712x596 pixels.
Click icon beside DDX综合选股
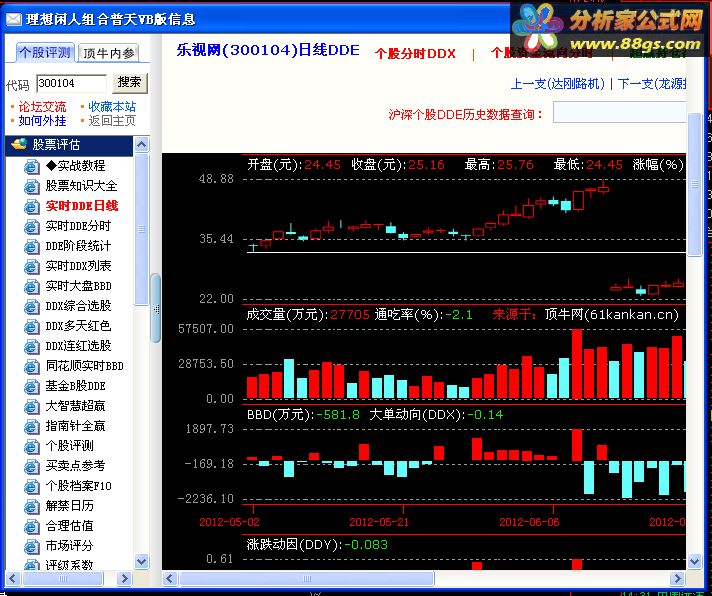pos(31,306)
